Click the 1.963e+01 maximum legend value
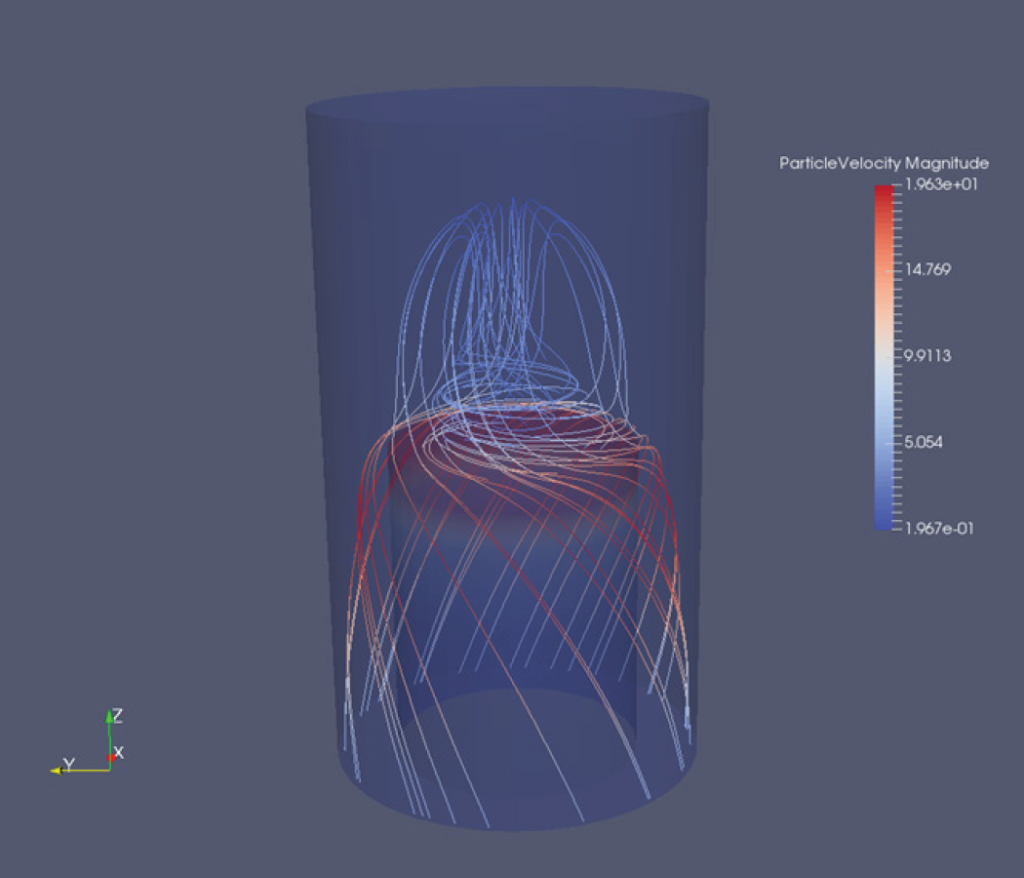 pyautogui.click(x=941, y=184)
